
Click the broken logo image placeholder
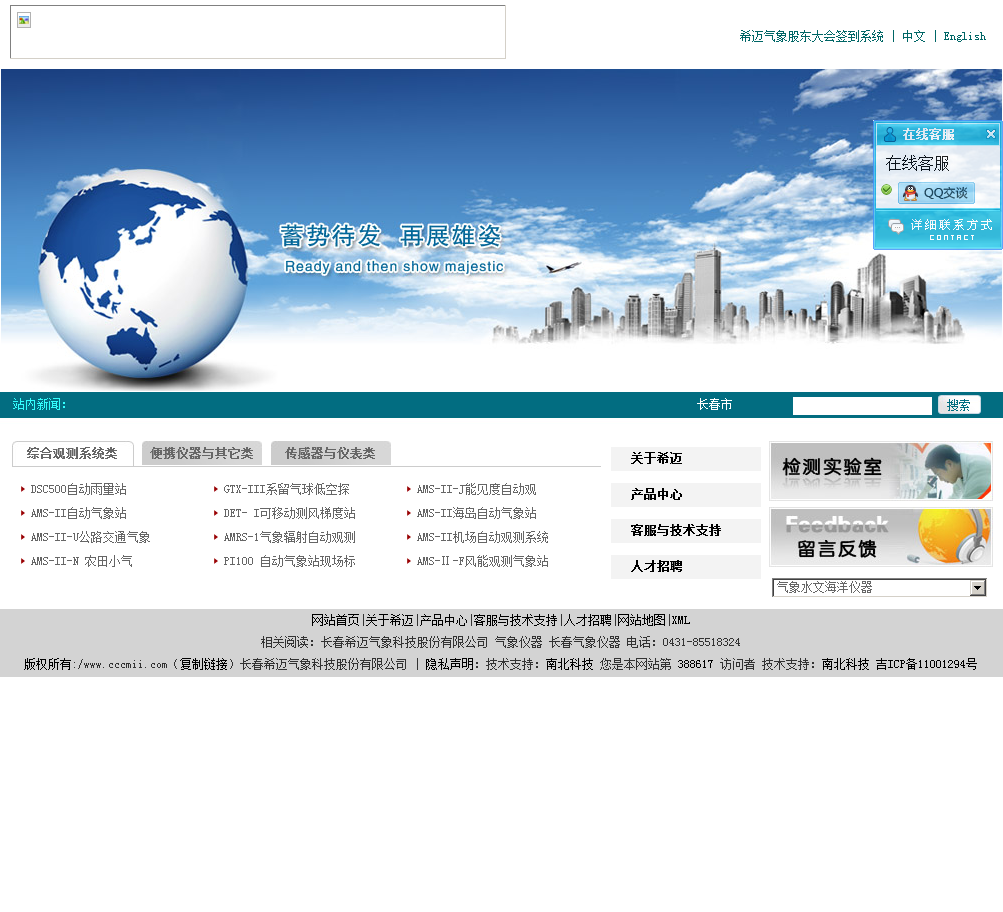(258, 32)
